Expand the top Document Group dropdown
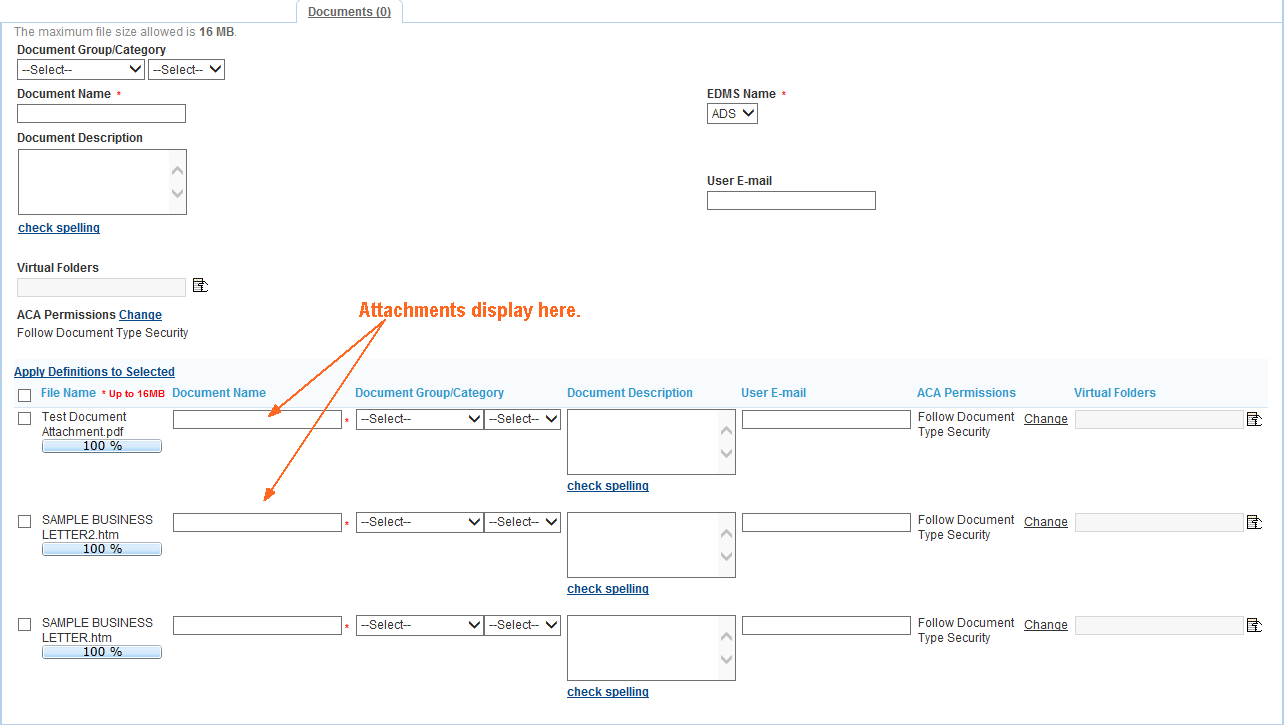This screenshot has height=725, width=1284. [81, 70]
